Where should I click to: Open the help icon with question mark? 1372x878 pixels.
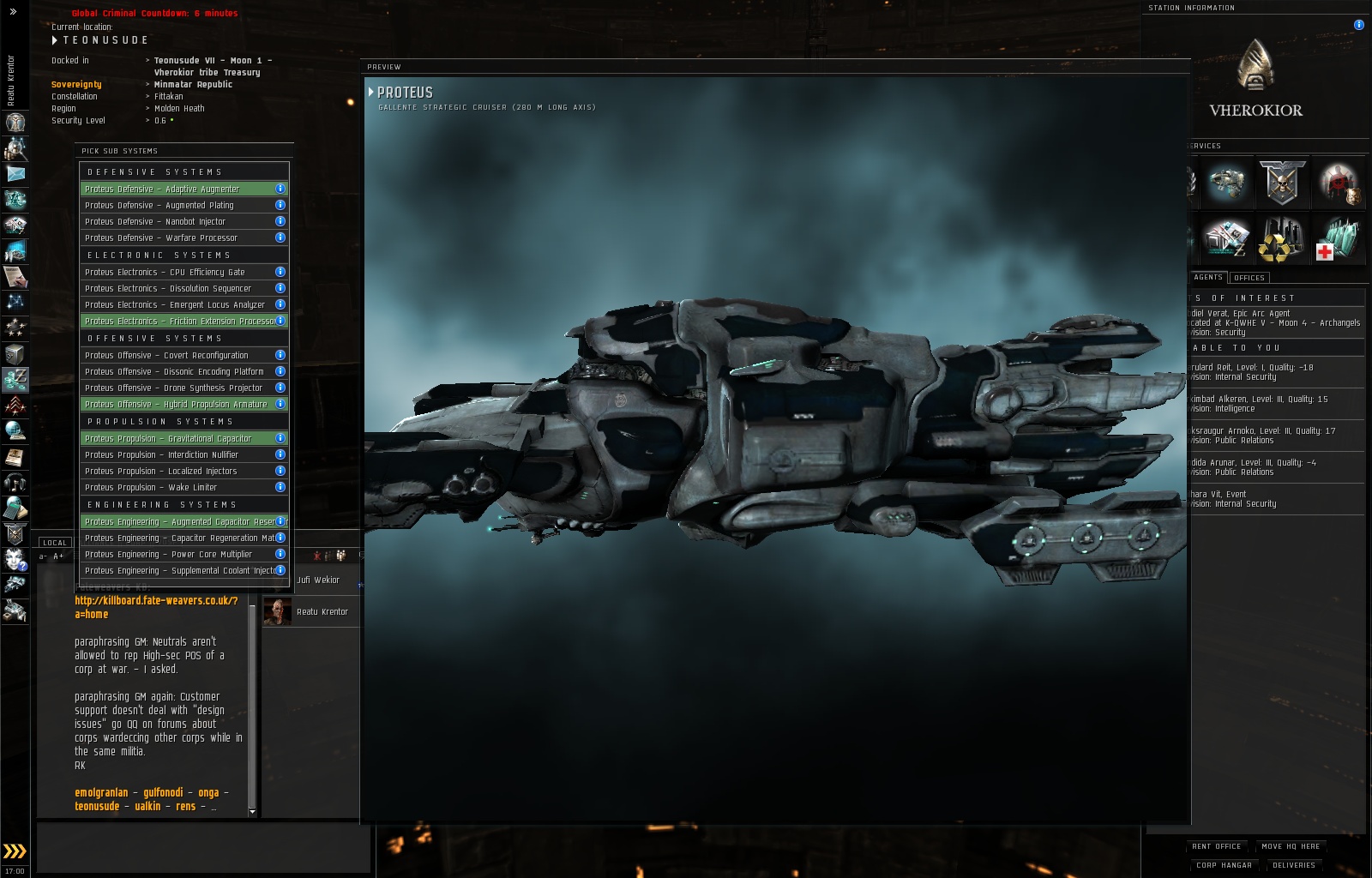(15, 560)
